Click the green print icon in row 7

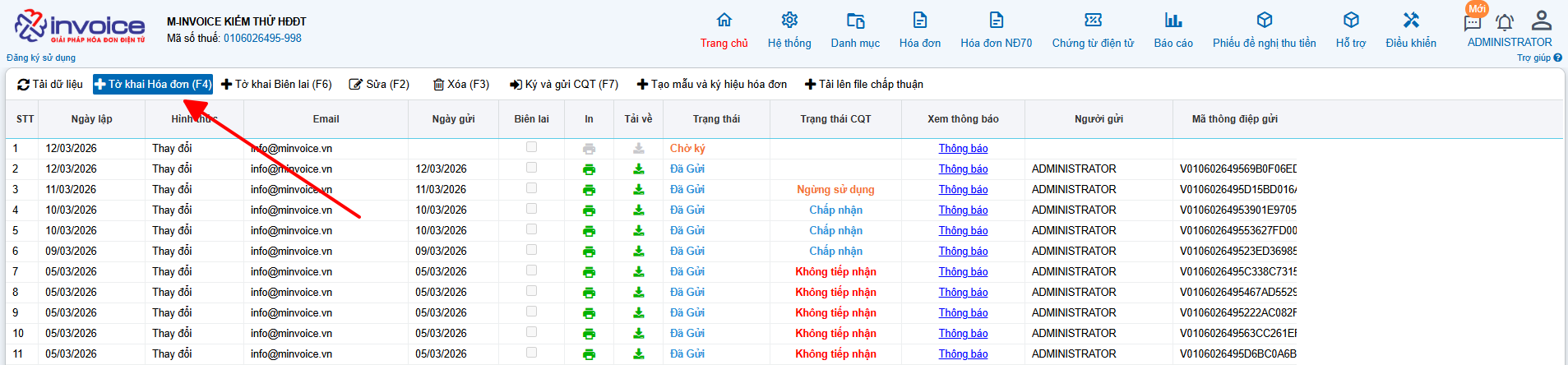(x=589, y=272)
